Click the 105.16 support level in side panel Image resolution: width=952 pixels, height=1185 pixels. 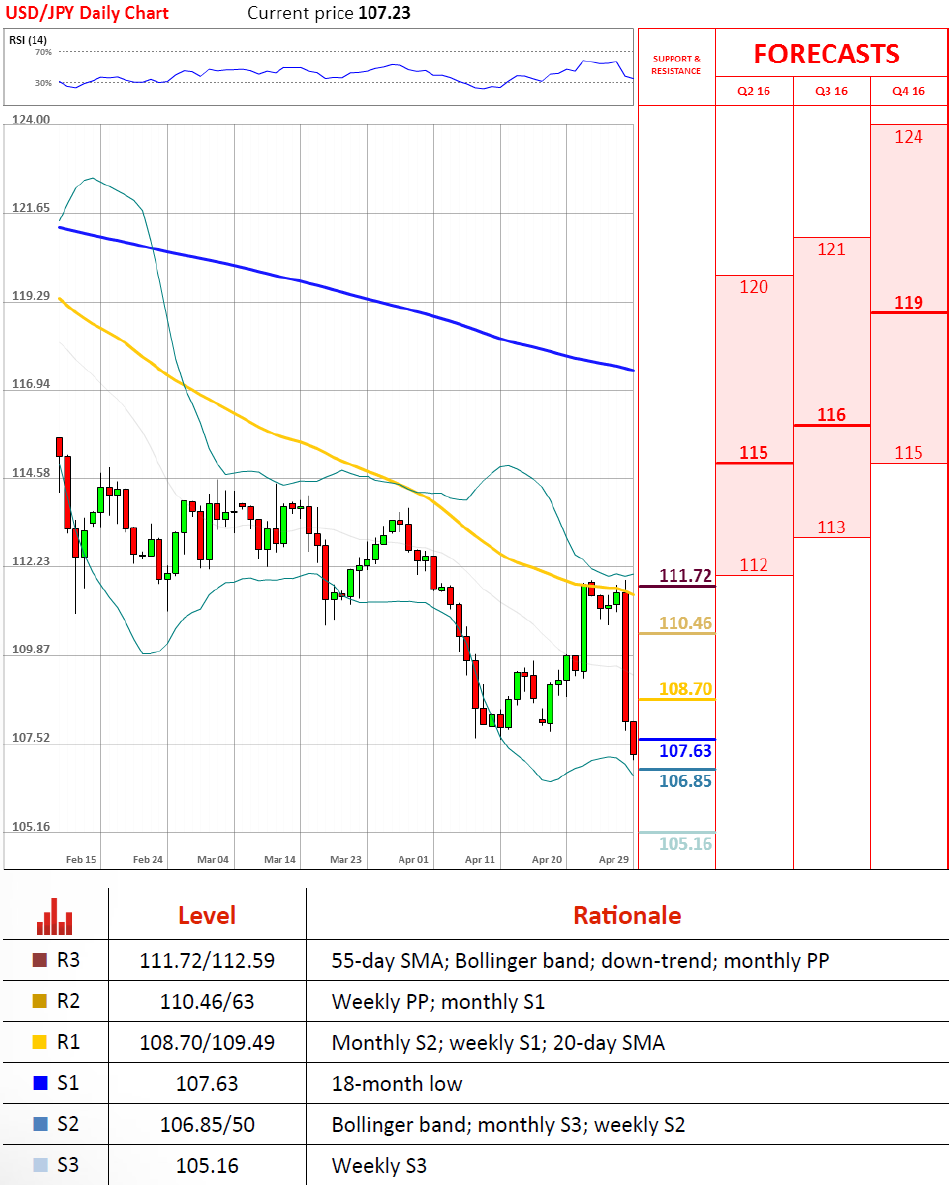(x=685, y=844)
